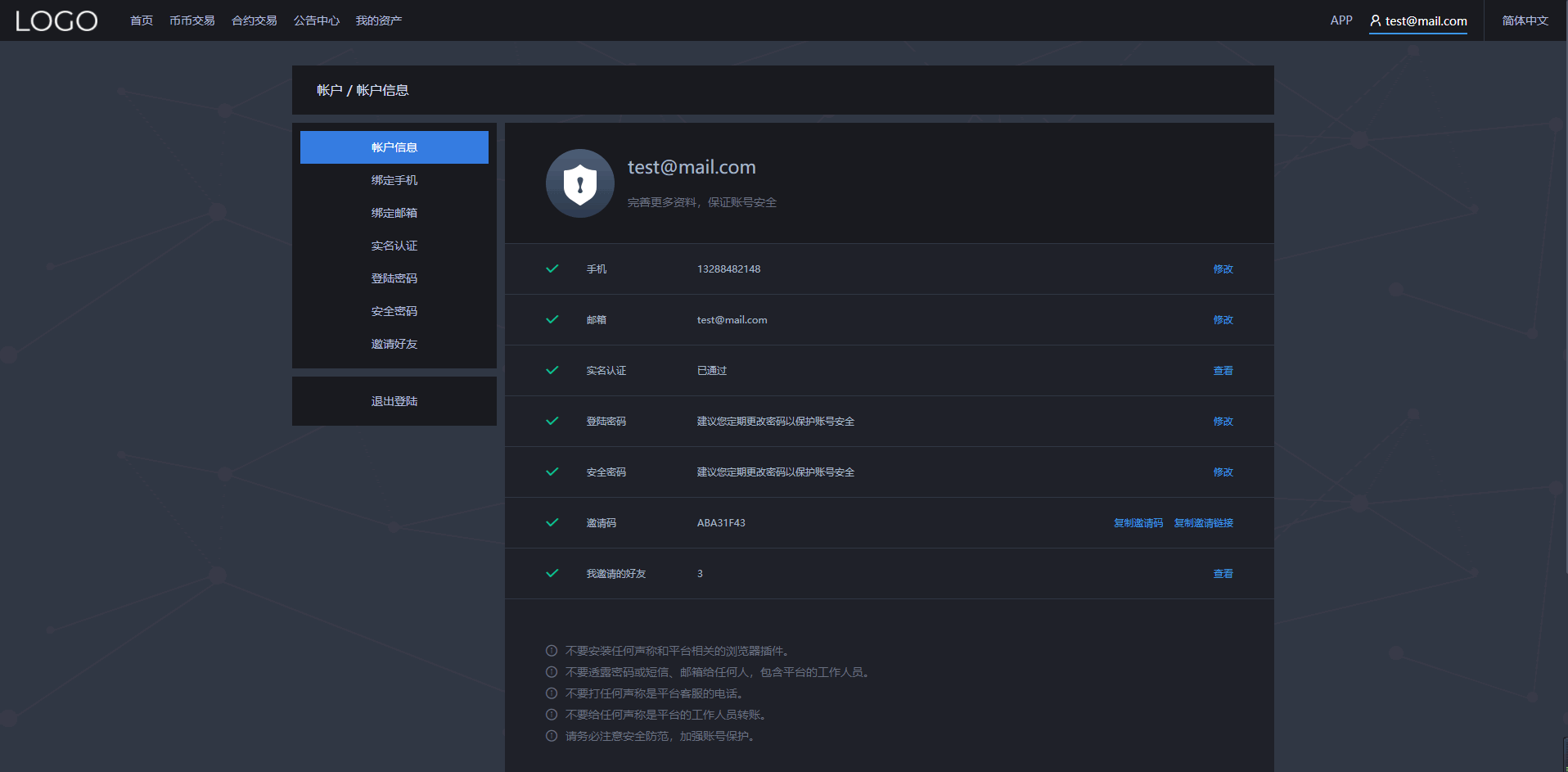Open the test@mail.com account menu

pyautogui.click(x=1426, y=20)
